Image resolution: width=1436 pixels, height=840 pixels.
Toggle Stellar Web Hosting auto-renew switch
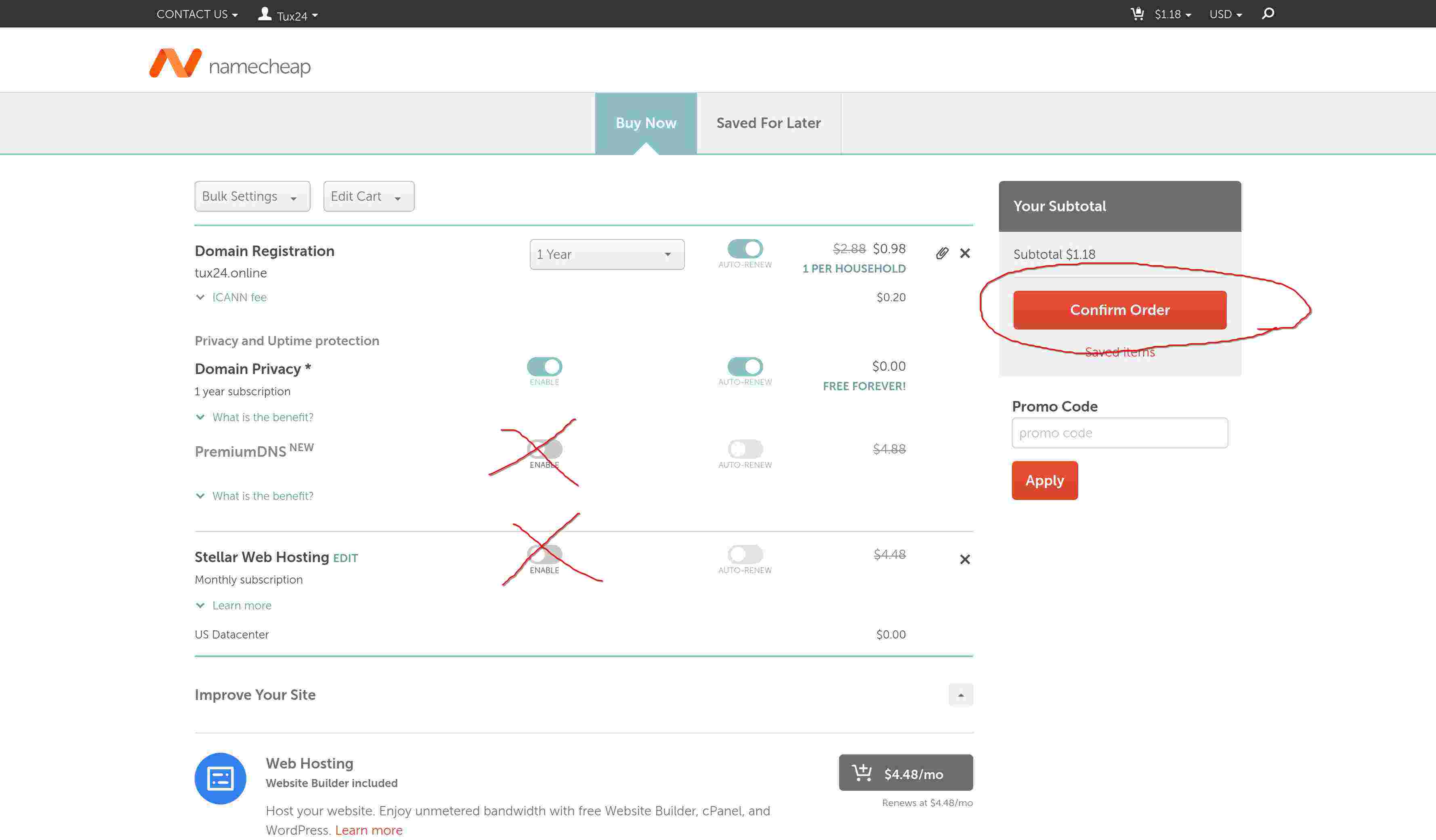click(x=745, y=554)
